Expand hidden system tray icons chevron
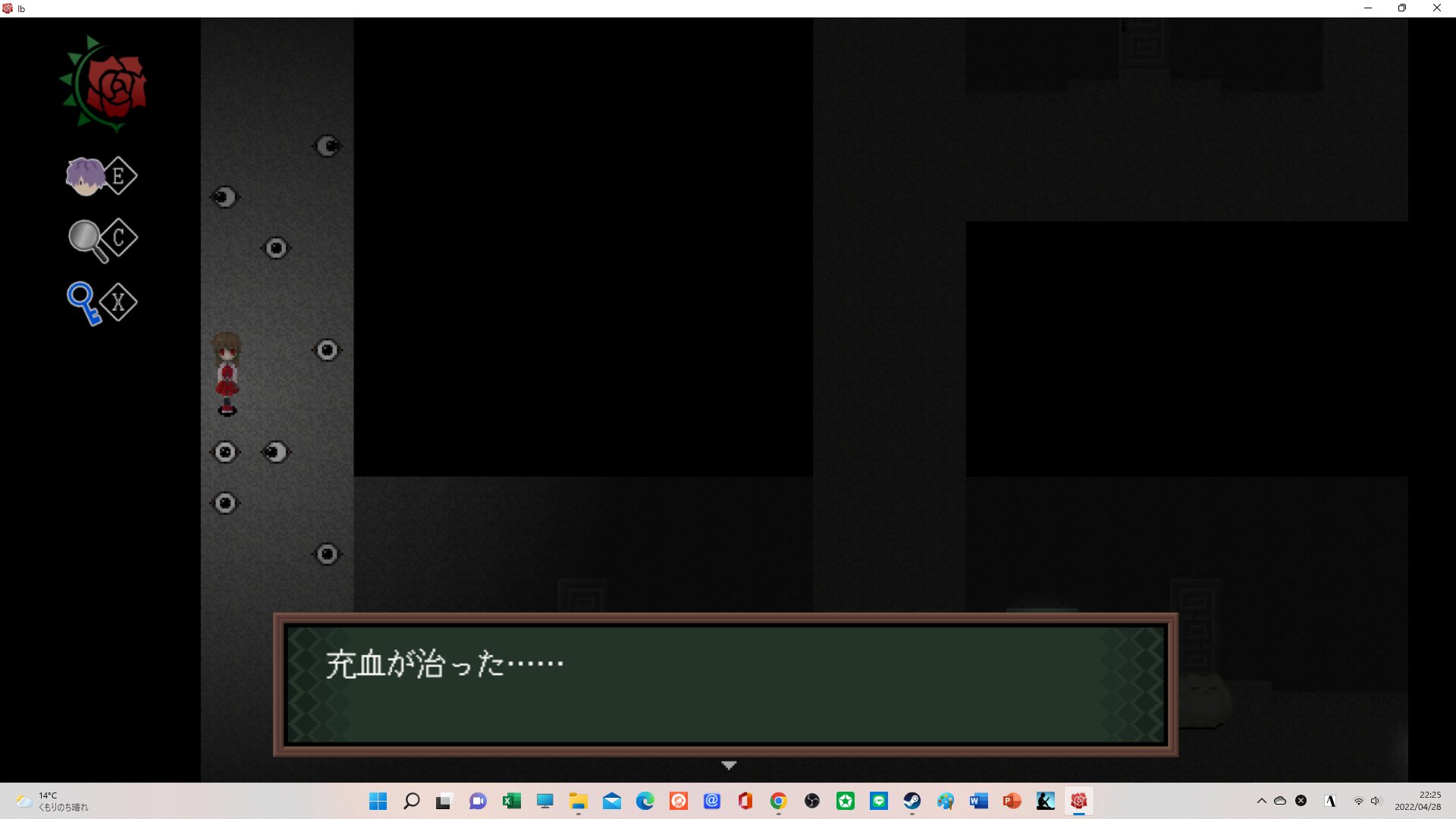 pyautogui.click(x=1261, y=801)
